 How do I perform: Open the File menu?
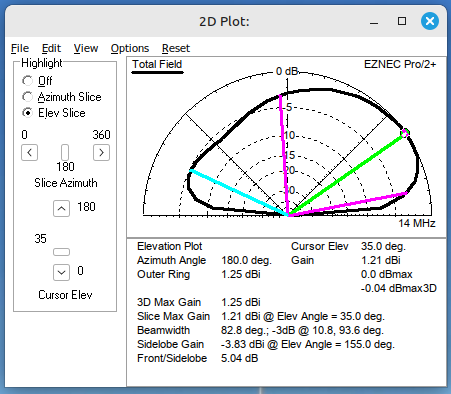click(x=20, y=48)
